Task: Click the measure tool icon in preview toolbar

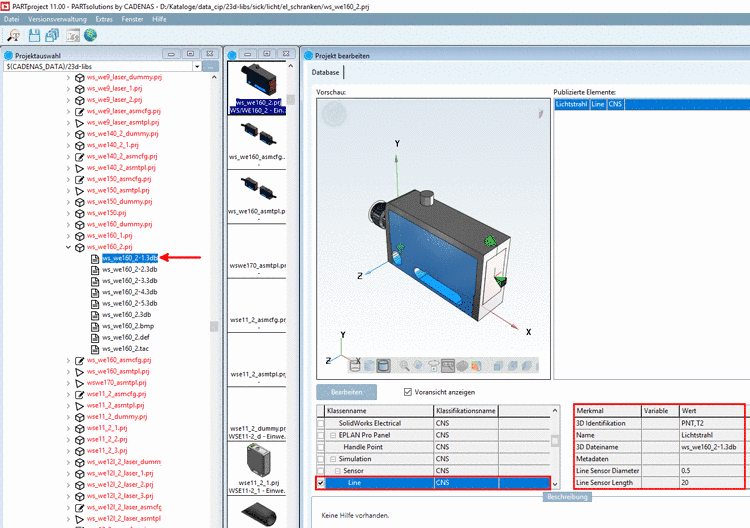Action: coord(448,366)
